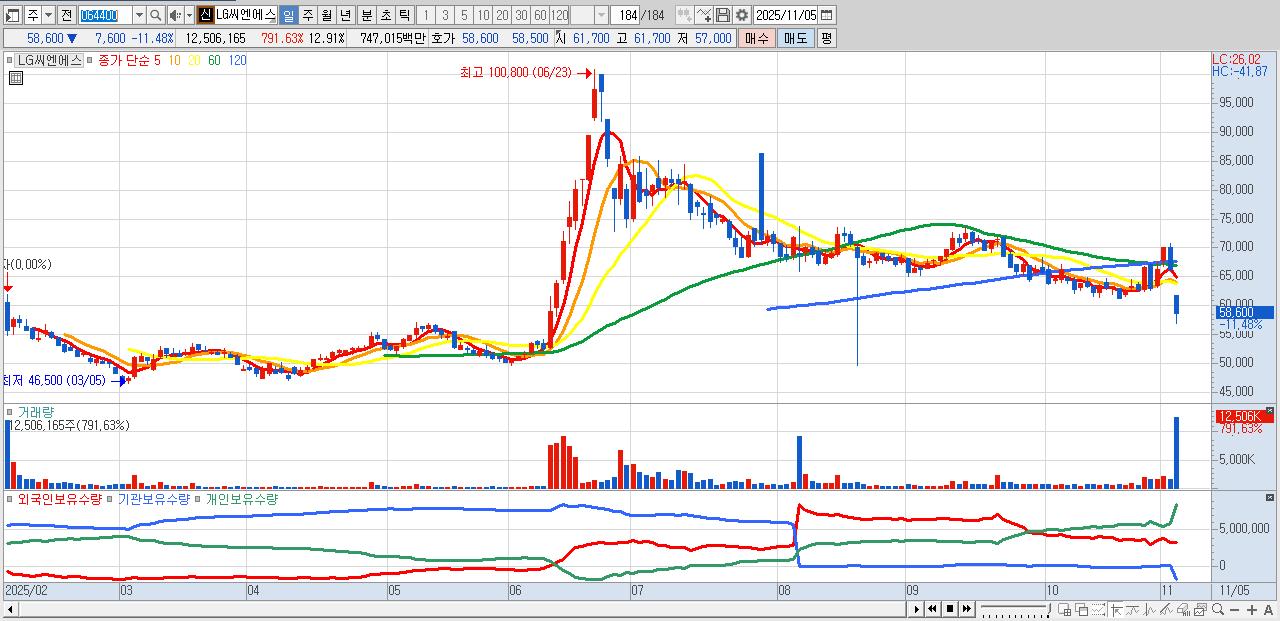Select the 월 (monthly) period toggle
This screenshot has width=1280, height=621.
pos(326,15)
